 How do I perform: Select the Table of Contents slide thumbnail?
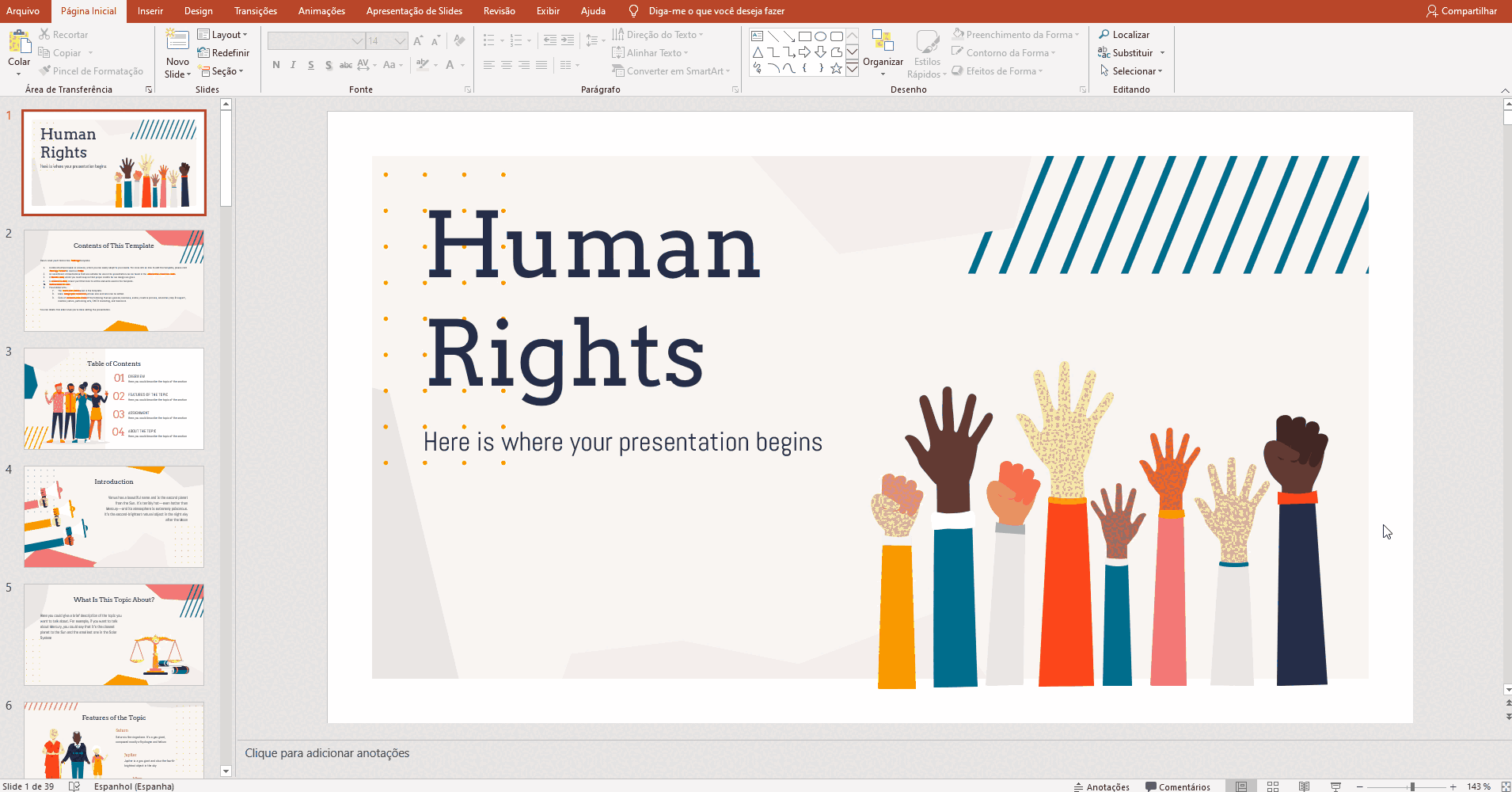(114, 398)
